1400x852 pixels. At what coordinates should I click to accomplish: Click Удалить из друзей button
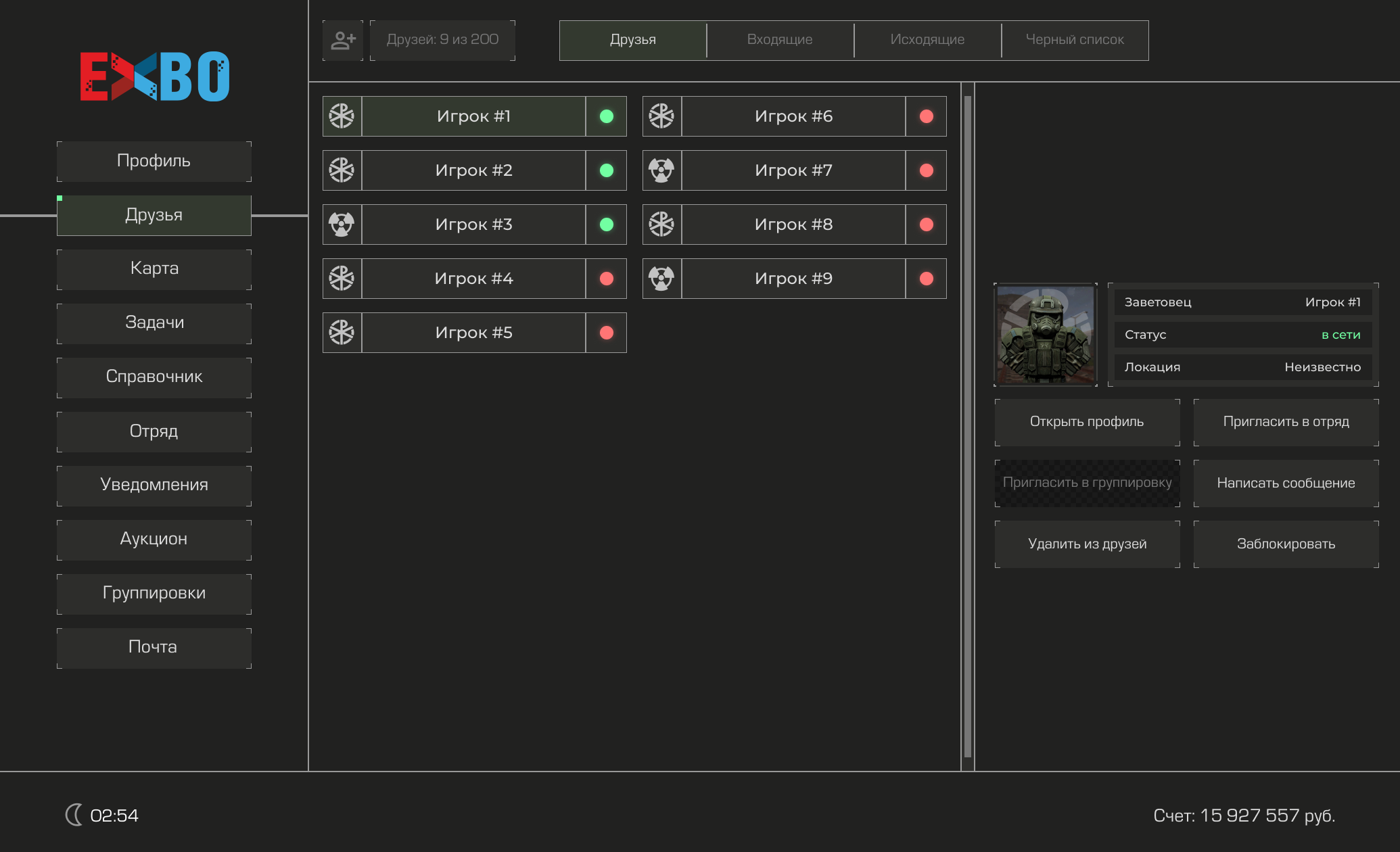(x=1087, y=544)
